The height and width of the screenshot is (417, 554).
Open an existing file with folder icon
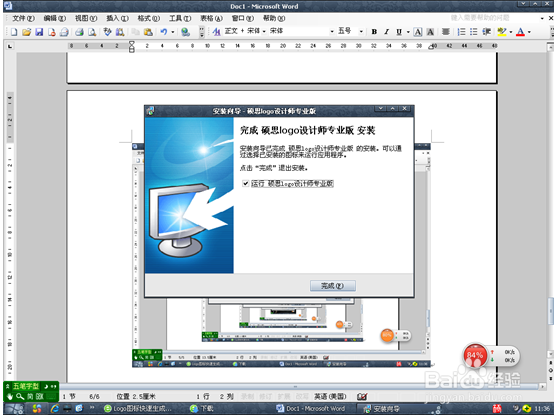coord(26,32)
